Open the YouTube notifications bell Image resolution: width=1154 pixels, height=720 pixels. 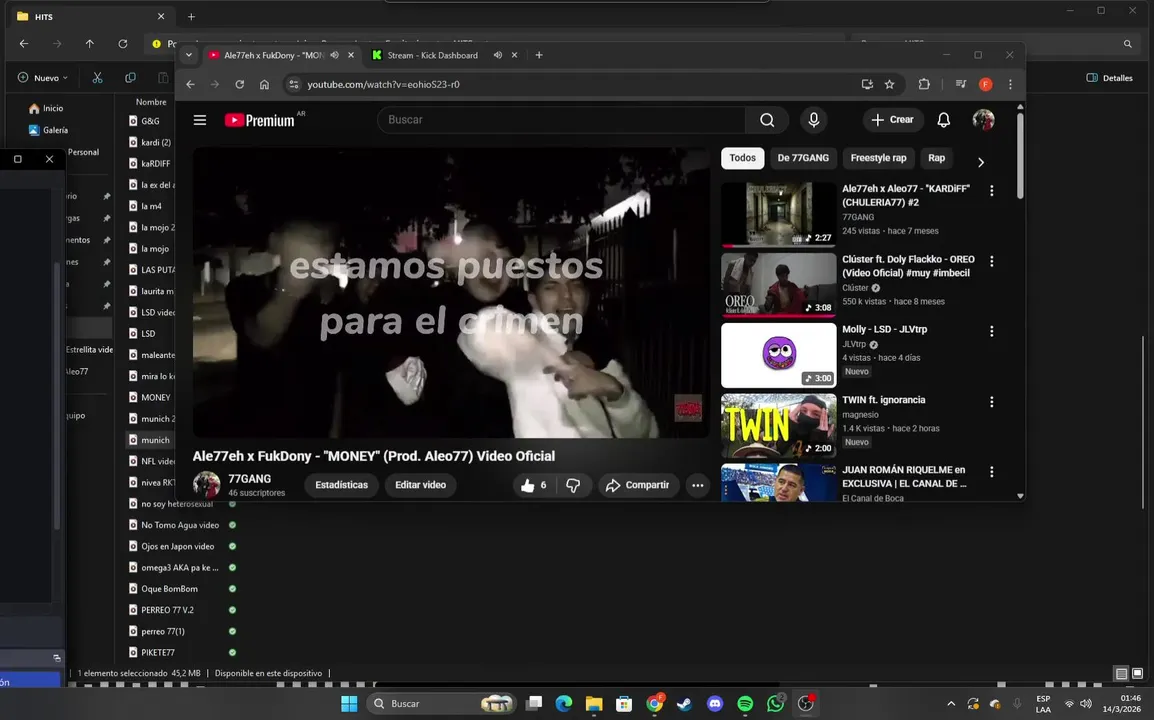click(943, 120)
